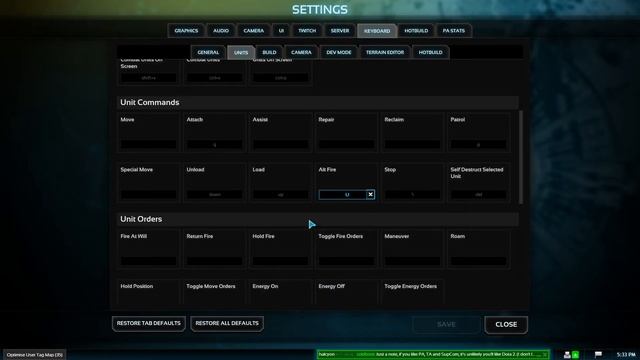
Task: Click the Optimise User Tag Map button
Action: click(x=35, y=355)
